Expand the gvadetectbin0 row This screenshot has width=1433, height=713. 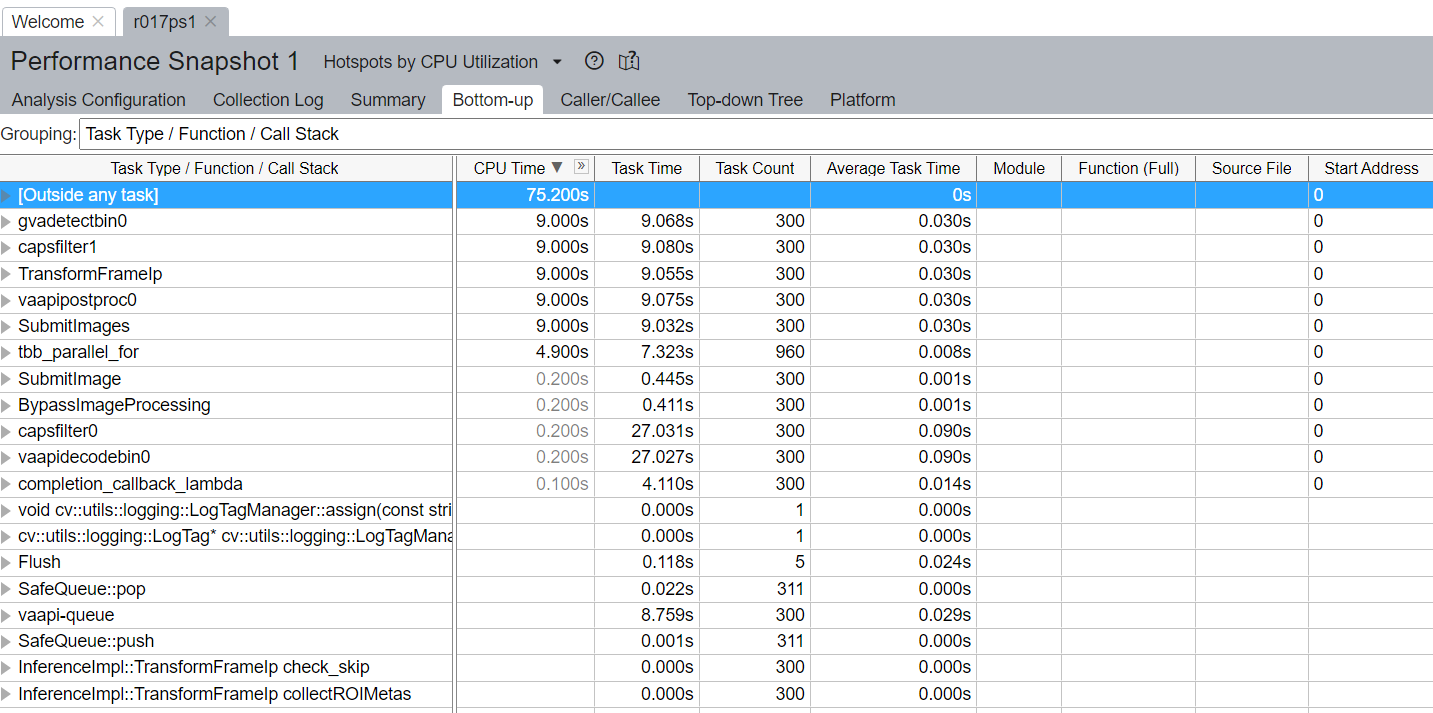click(7, 221)
